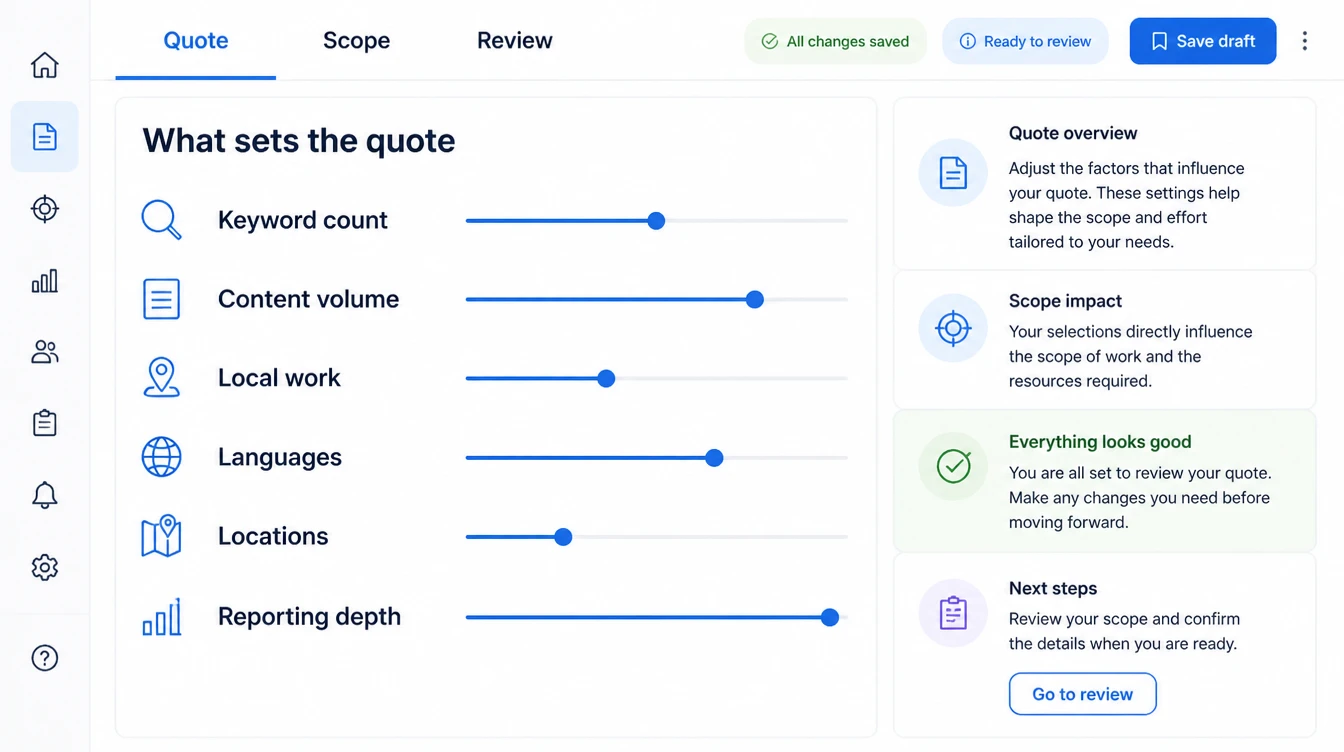Click the Keyword count slider handle
Viewport: 1344px width, 752px height.
(656, 221)
